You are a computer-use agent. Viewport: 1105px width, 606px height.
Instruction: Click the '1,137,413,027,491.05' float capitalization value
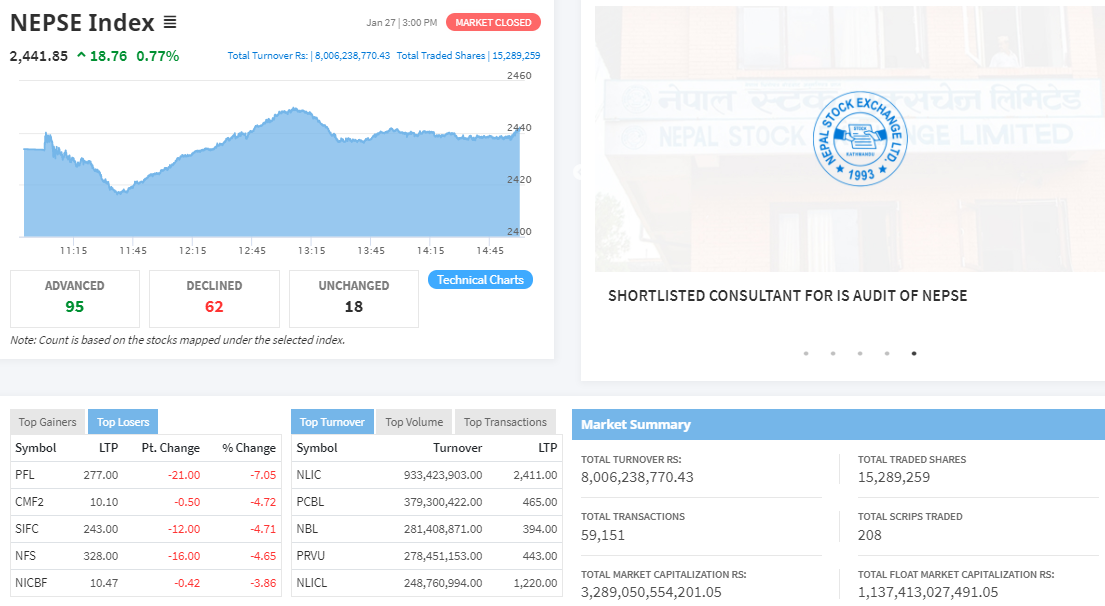point(928,593)
